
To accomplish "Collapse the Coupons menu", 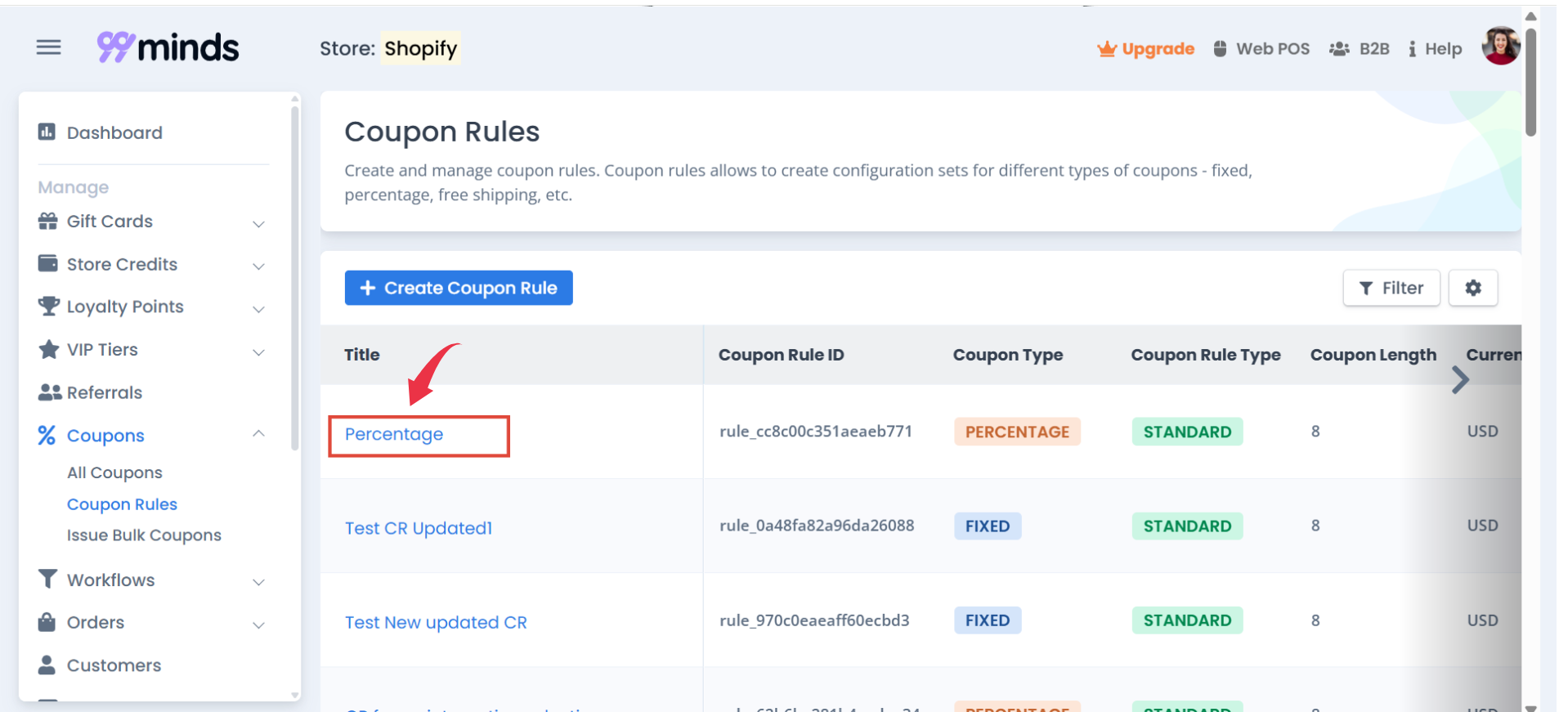I will (258, 434).
